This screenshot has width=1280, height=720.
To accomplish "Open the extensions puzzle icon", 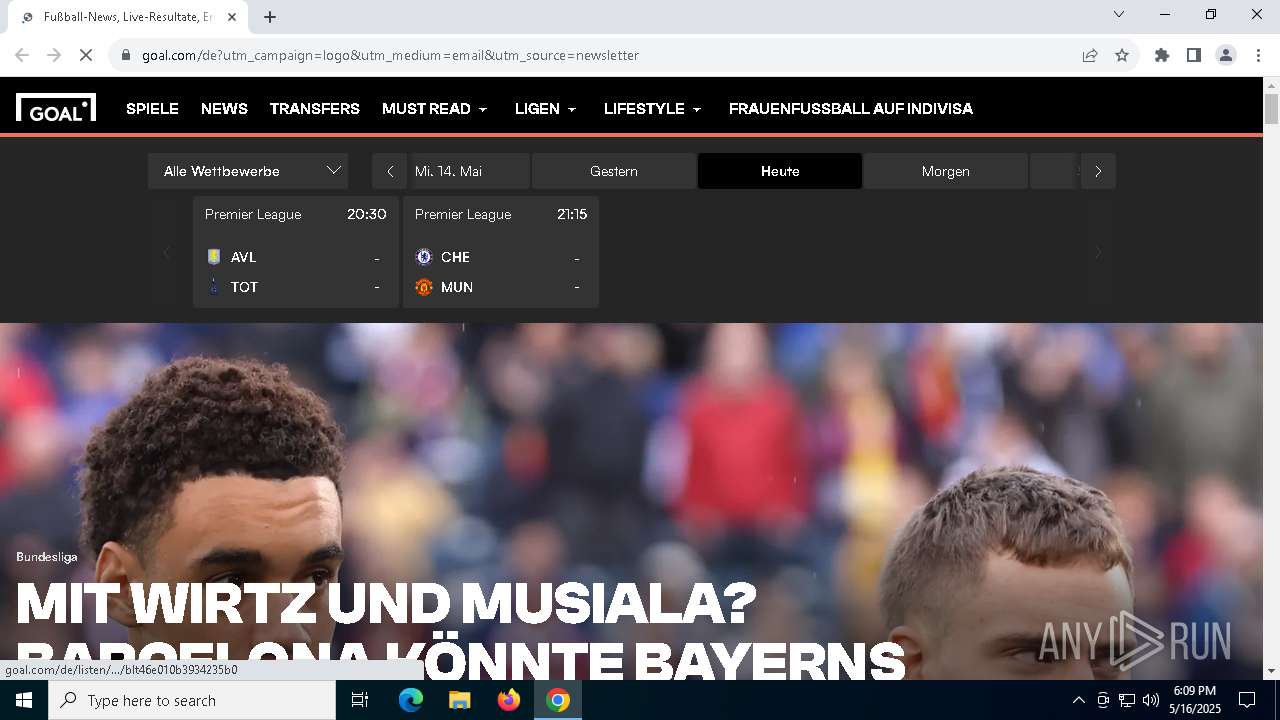I will coord(1162,55).
